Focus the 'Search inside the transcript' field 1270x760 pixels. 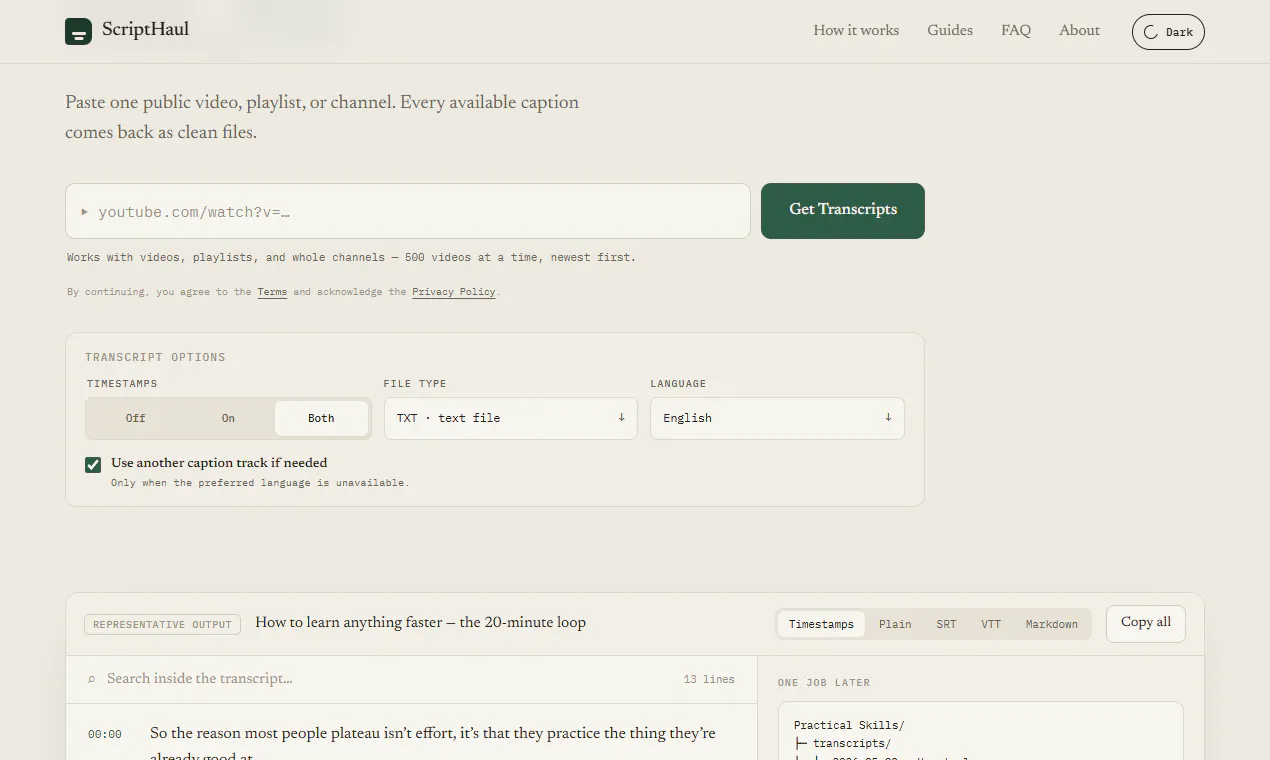pos(390,679)
